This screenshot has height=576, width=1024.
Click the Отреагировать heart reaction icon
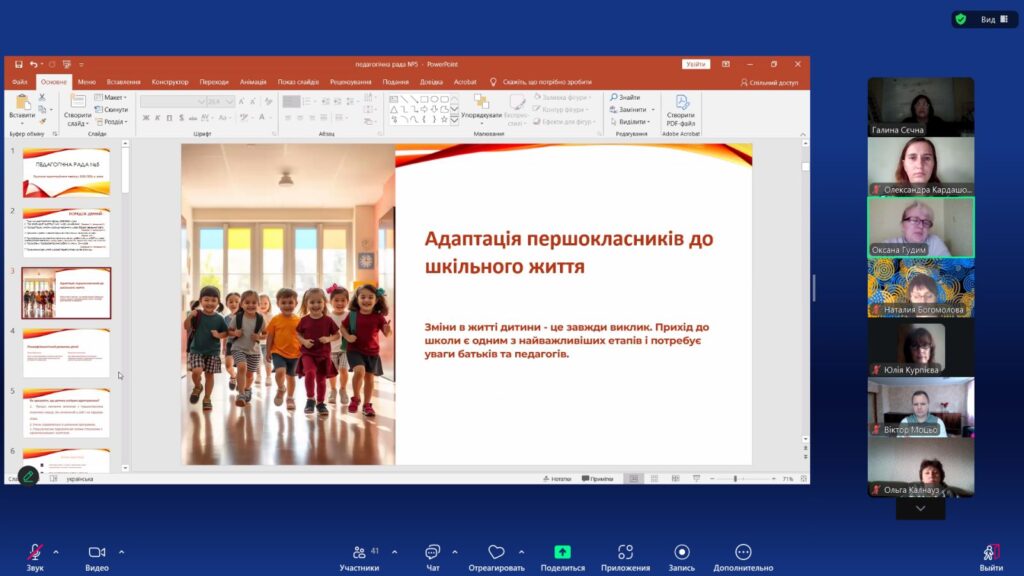[496, 553]
